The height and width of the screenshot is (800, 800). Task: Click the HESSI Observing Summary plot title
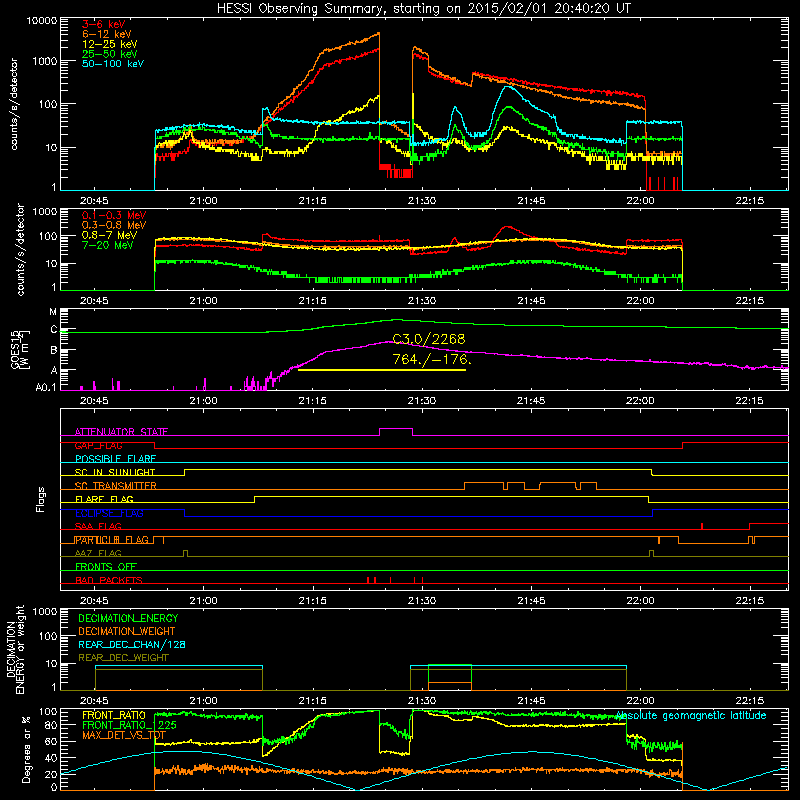424,9
